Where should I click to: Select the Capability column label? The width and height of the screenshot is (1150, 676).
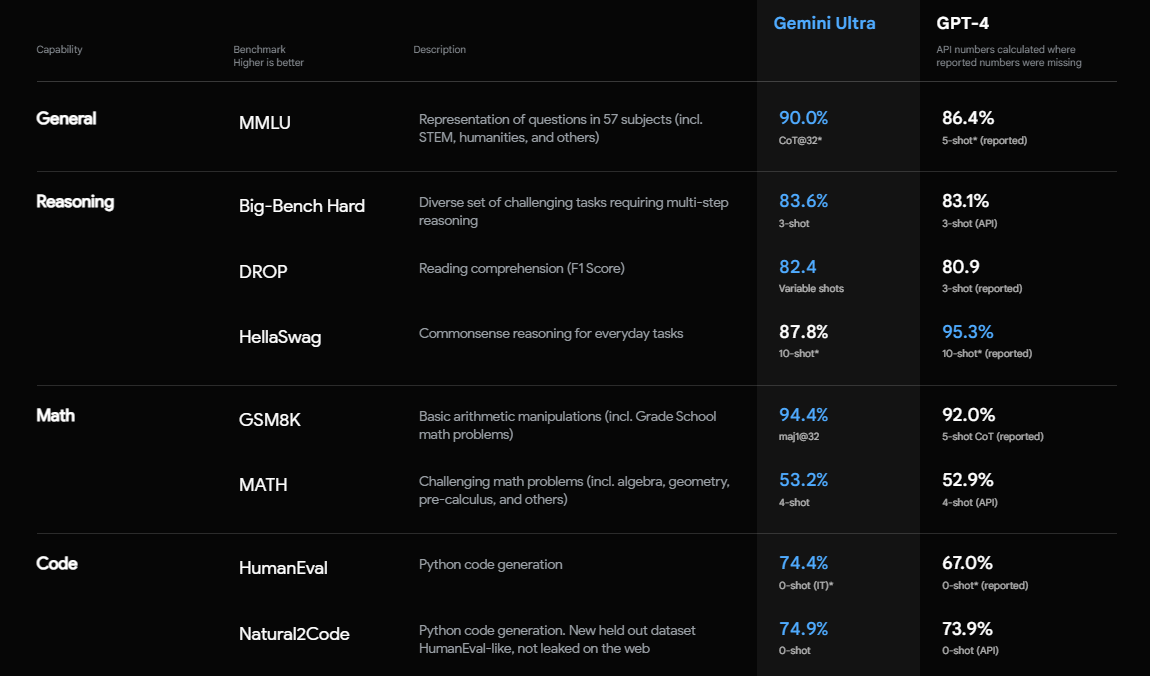59,50
